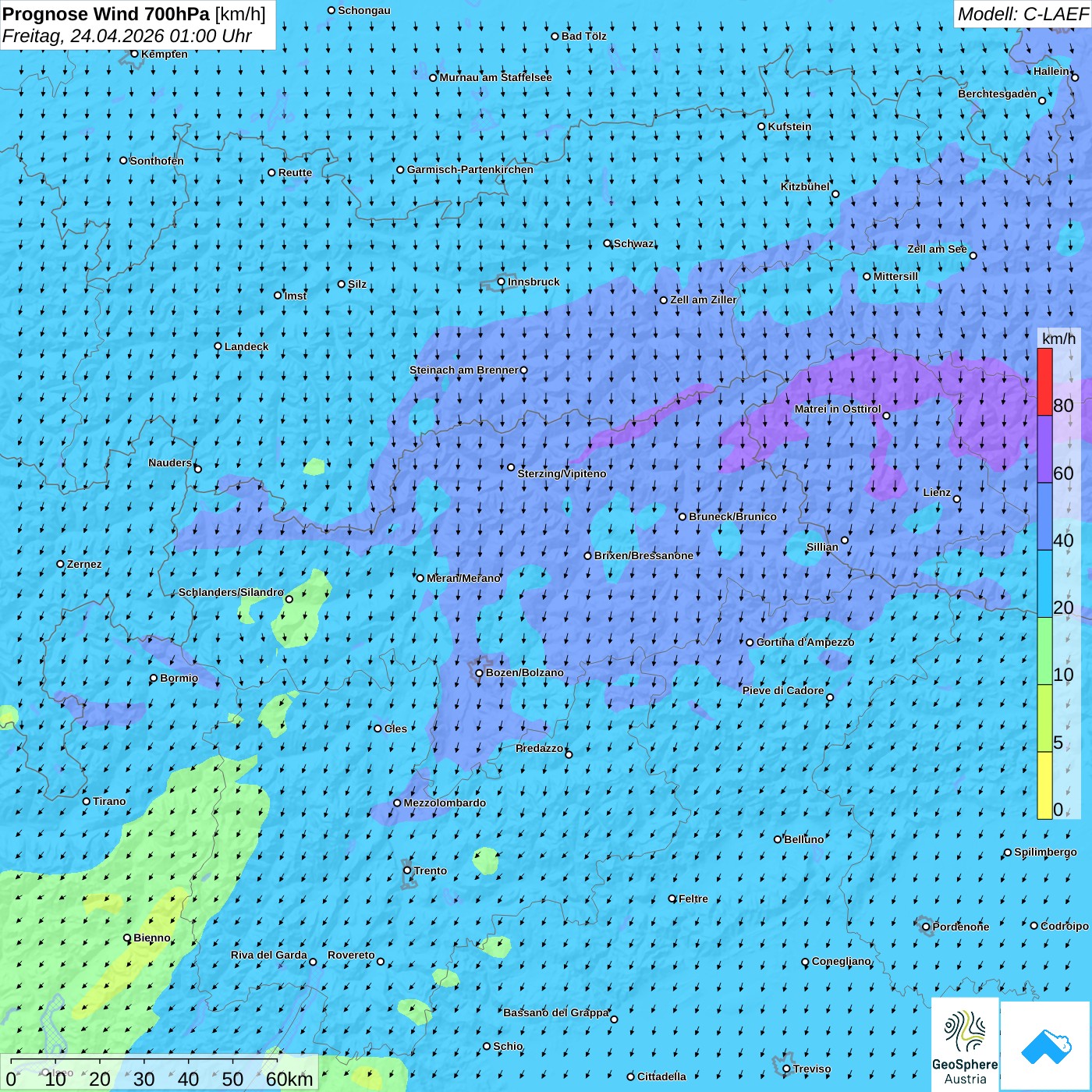Click the 'Spilimbergo' label
This screenshot has height=1092, width=1092.
click(1046, 852)
